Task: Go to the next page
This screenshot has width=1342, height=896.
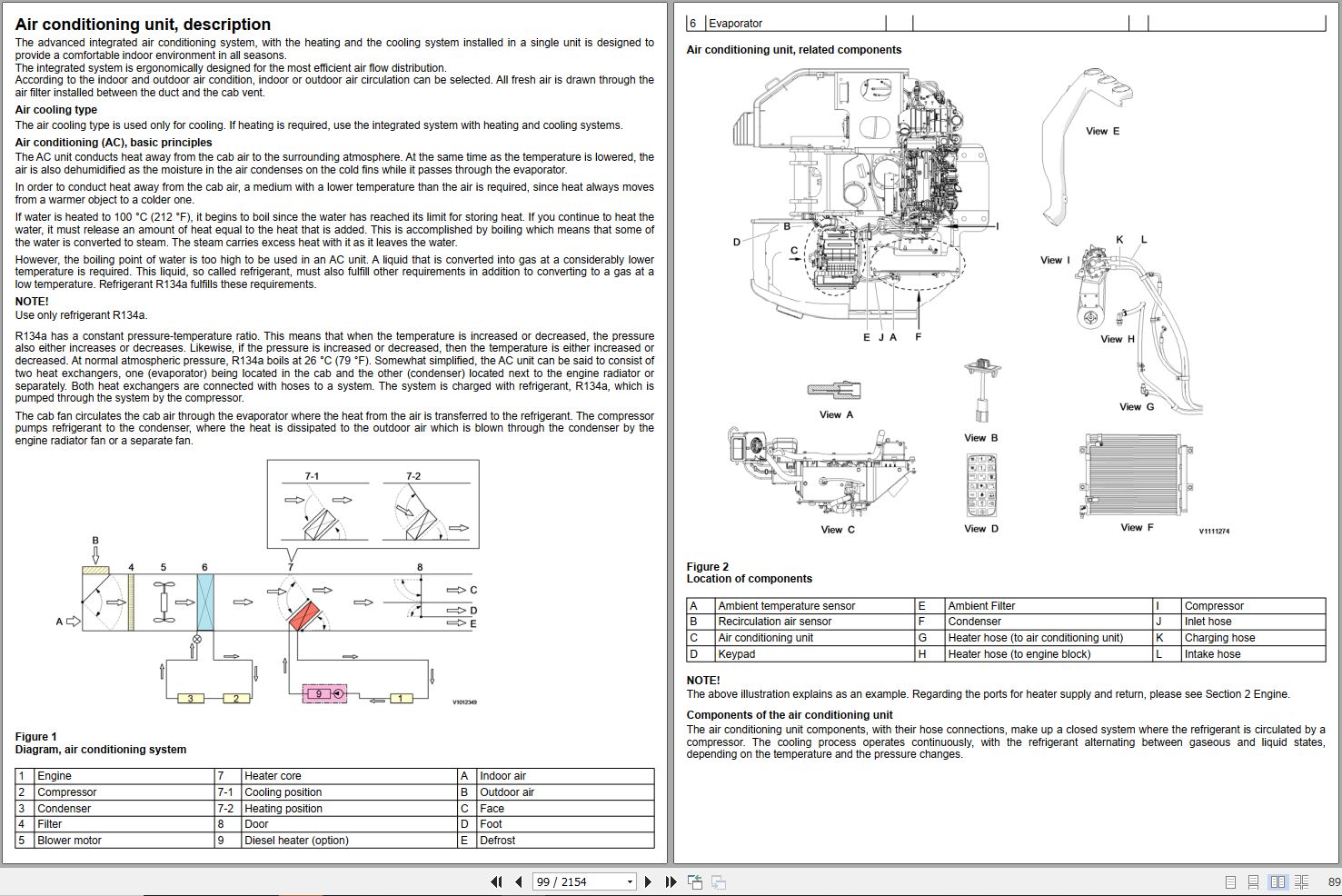Action: click(x=648, y=881)
